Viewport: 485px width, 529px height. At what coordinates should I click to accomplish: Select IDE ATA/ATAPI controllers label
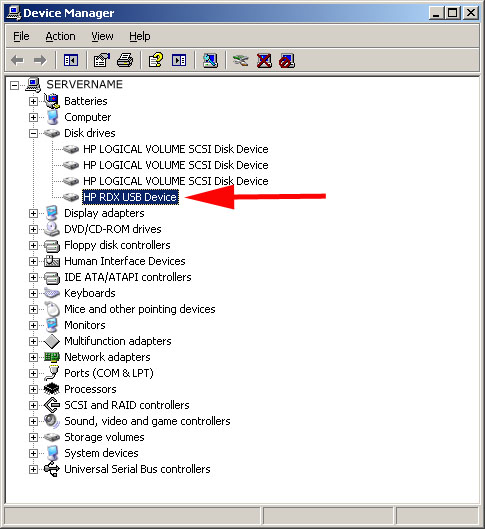point(128,277)
